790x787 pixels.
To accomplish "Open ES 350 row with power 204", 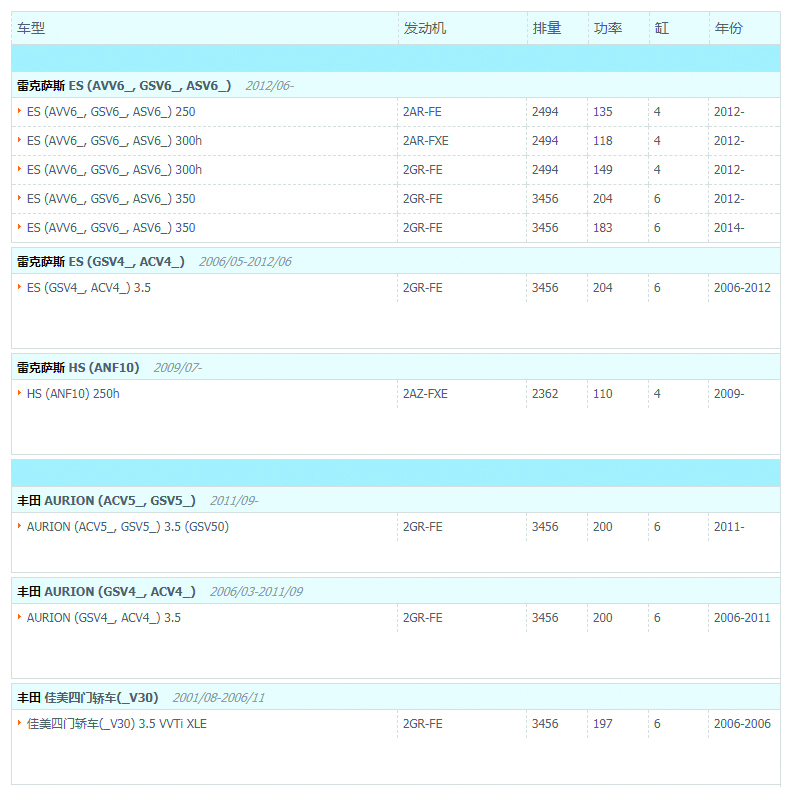I will click(111, 199).
